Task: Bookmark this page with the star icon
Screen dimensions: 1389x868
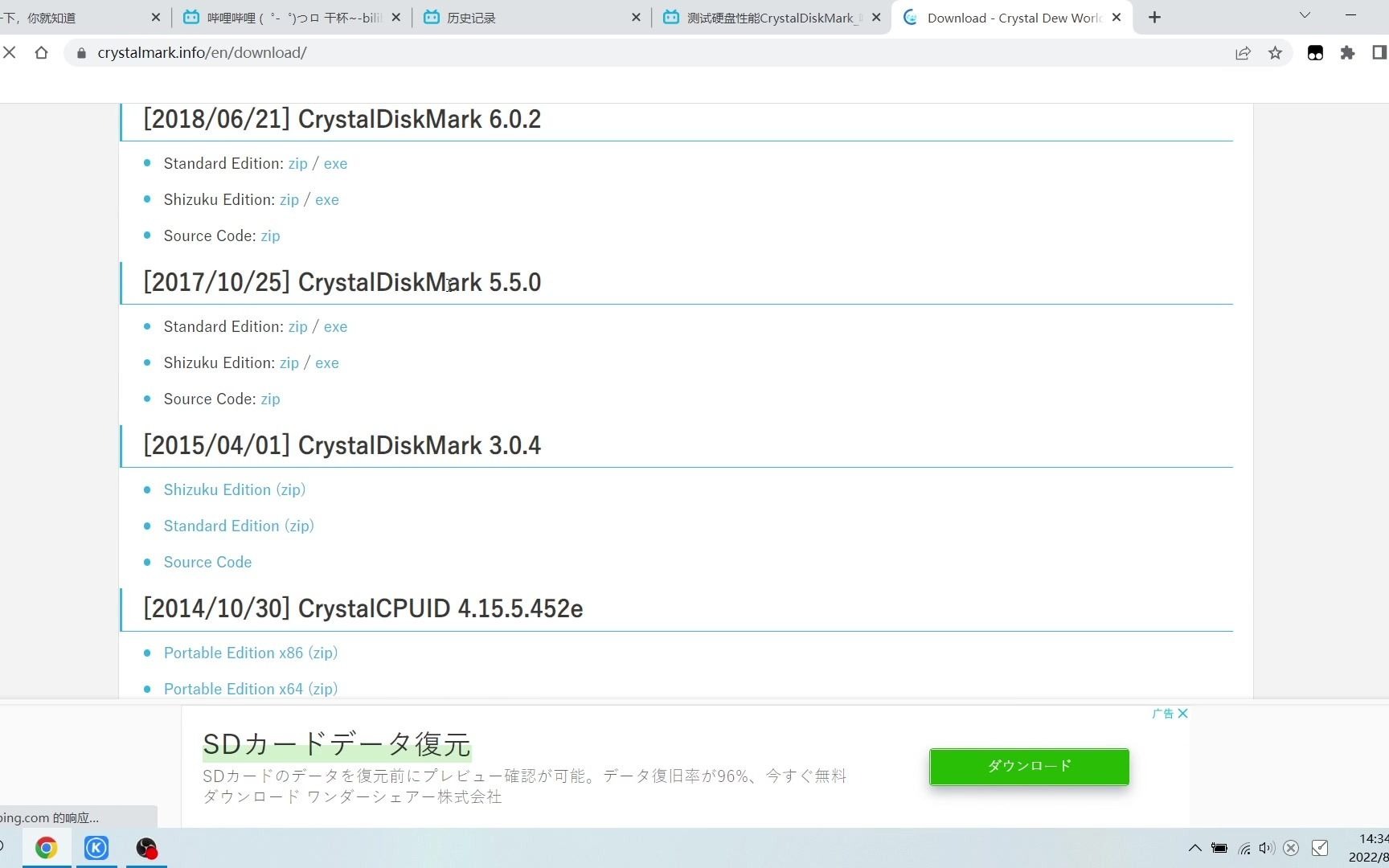Action: tap(1275, 53)
